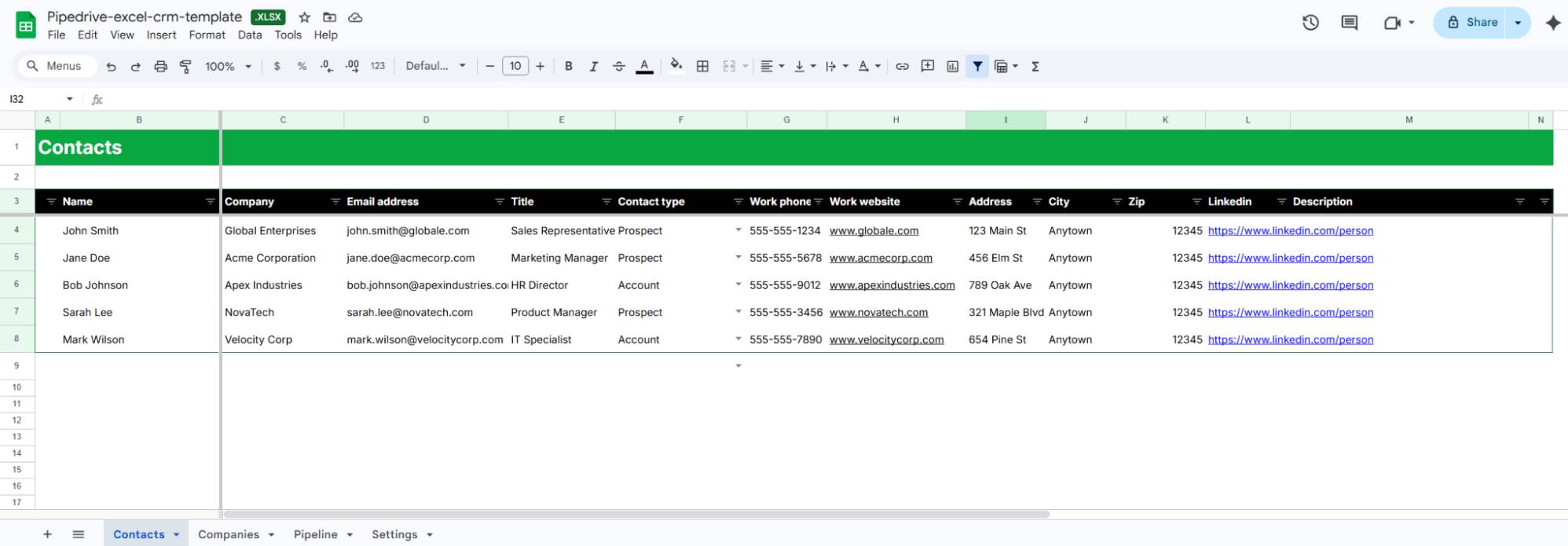
Task: Click the Merge cells icon
Action: pyautogui.click(x=729, y=67)
